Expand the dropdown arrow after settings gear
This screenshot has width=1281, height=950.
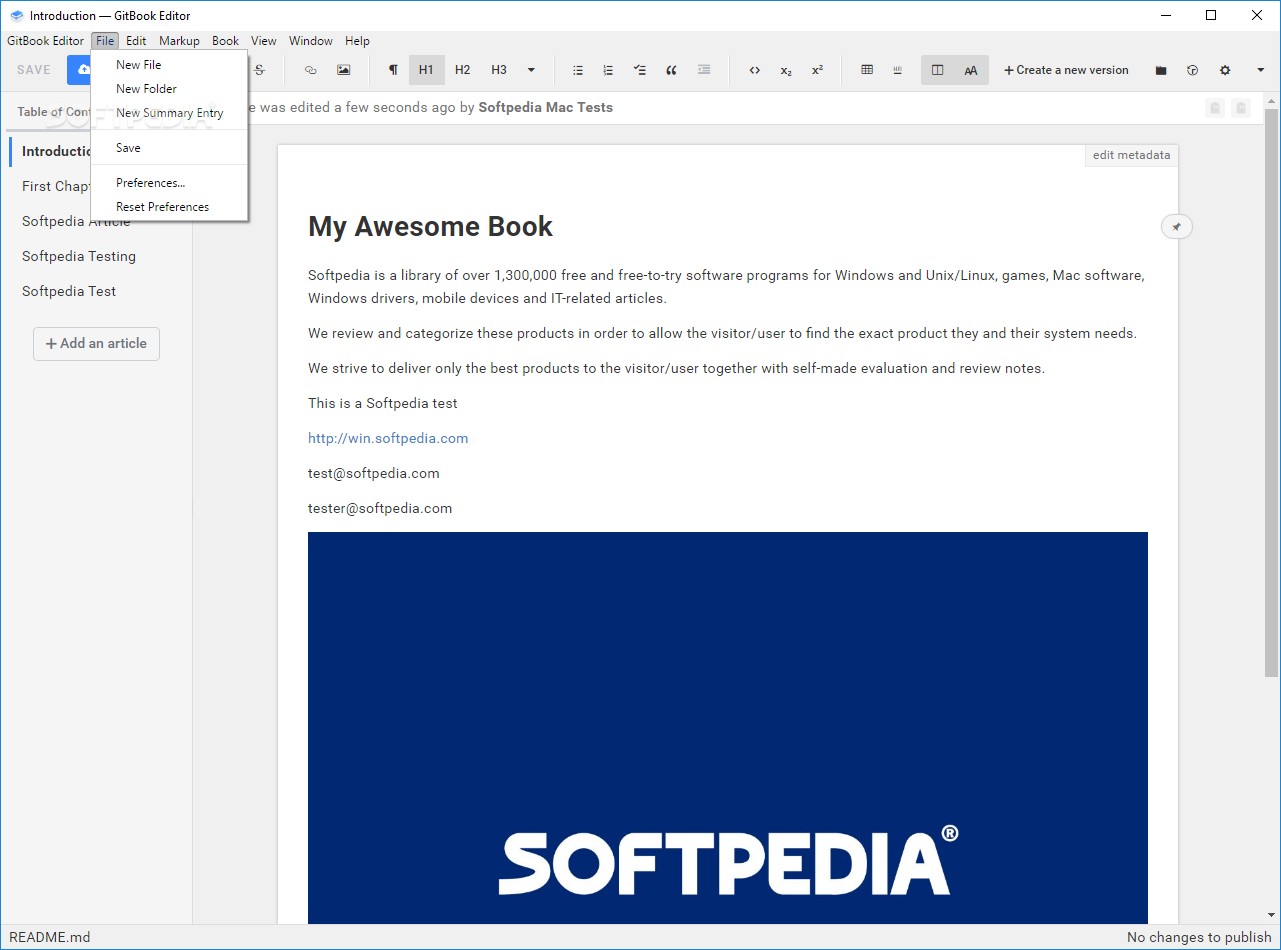1260,70
